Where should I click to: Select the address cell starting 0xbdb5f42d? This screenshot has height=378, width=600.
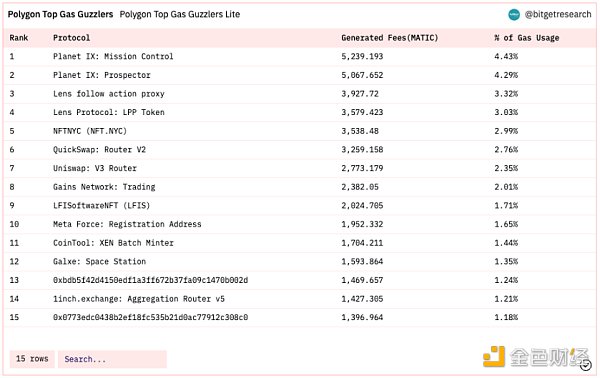150,280
